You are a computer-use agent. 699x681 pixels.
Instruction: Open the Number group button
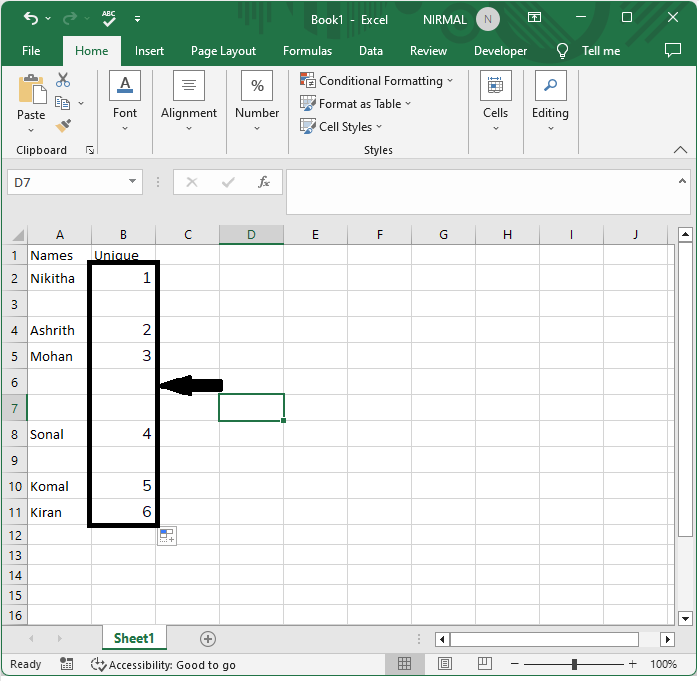tap(257, 102)
